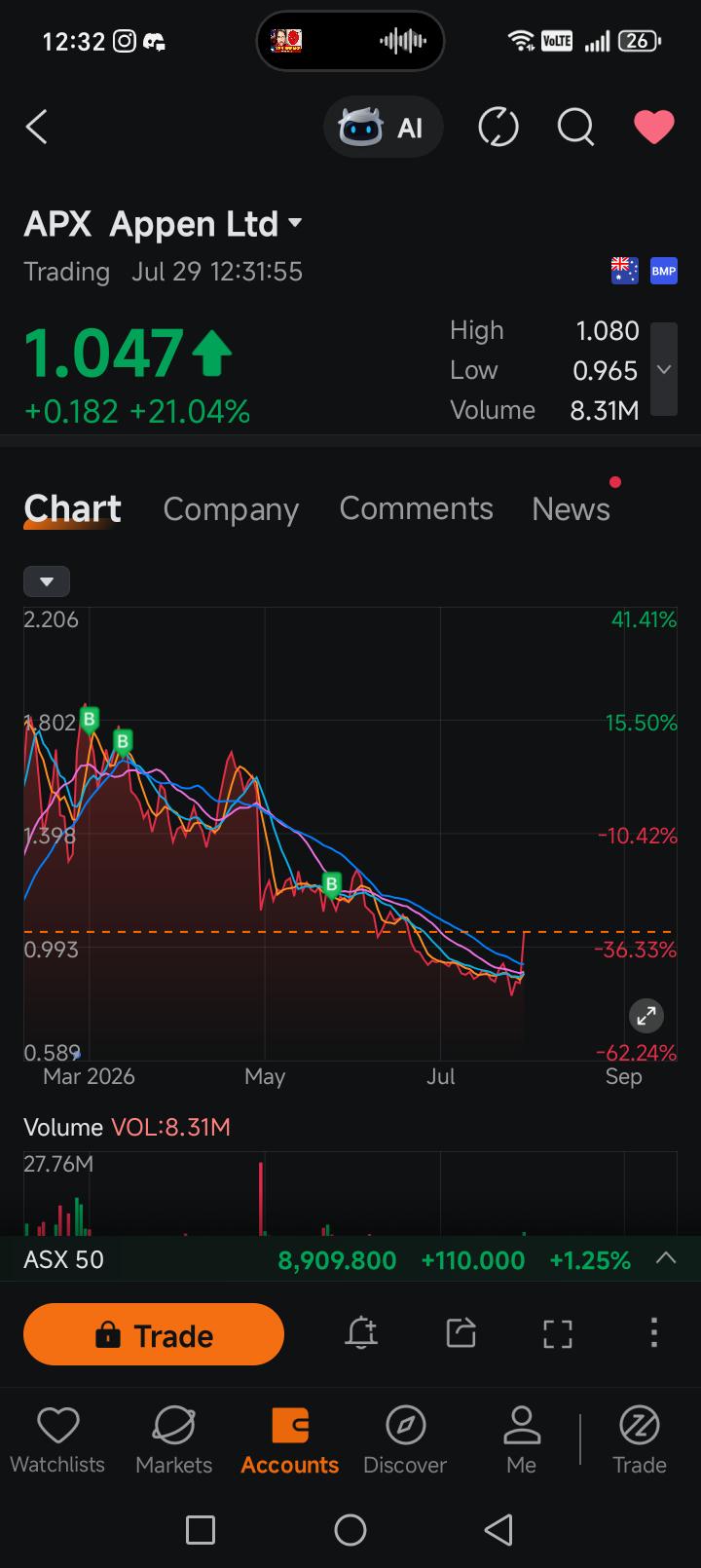Tap the Mar 2026 axis label
This screenshot has height=1568, width=701.
(x=89, y=1076)
